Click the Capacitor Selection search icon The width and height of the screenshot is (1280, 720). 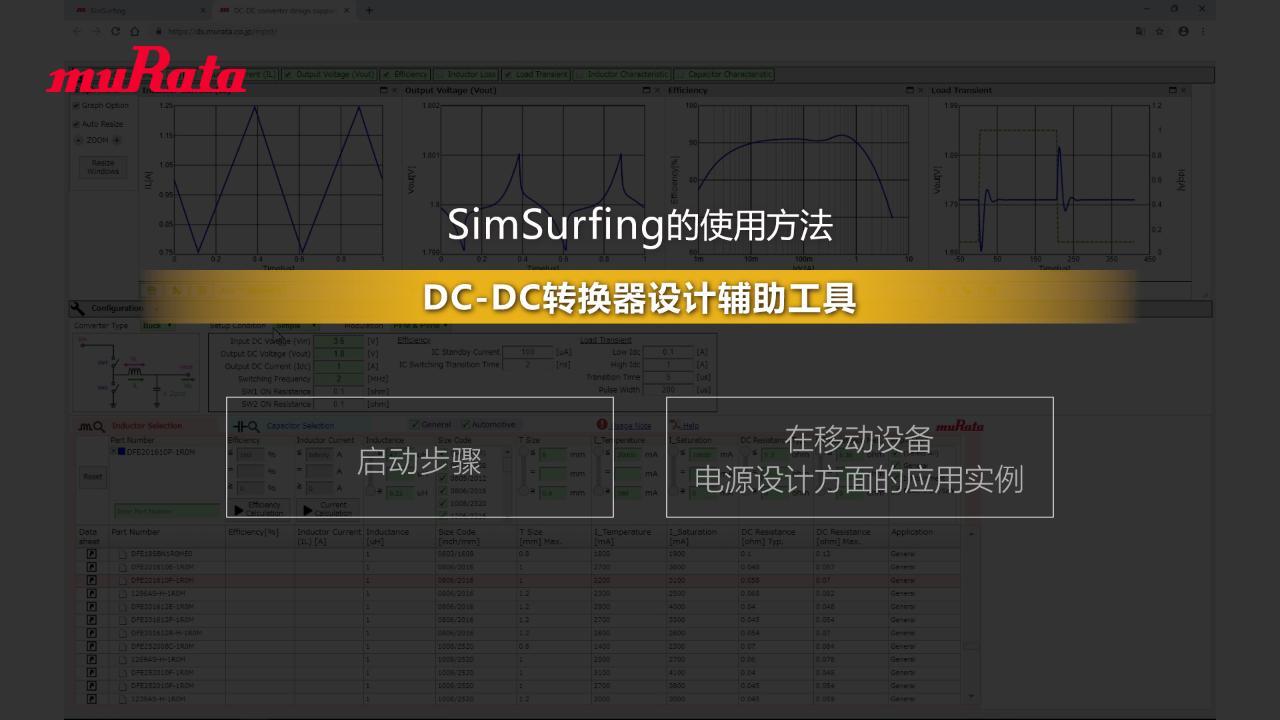click(246, 426)
